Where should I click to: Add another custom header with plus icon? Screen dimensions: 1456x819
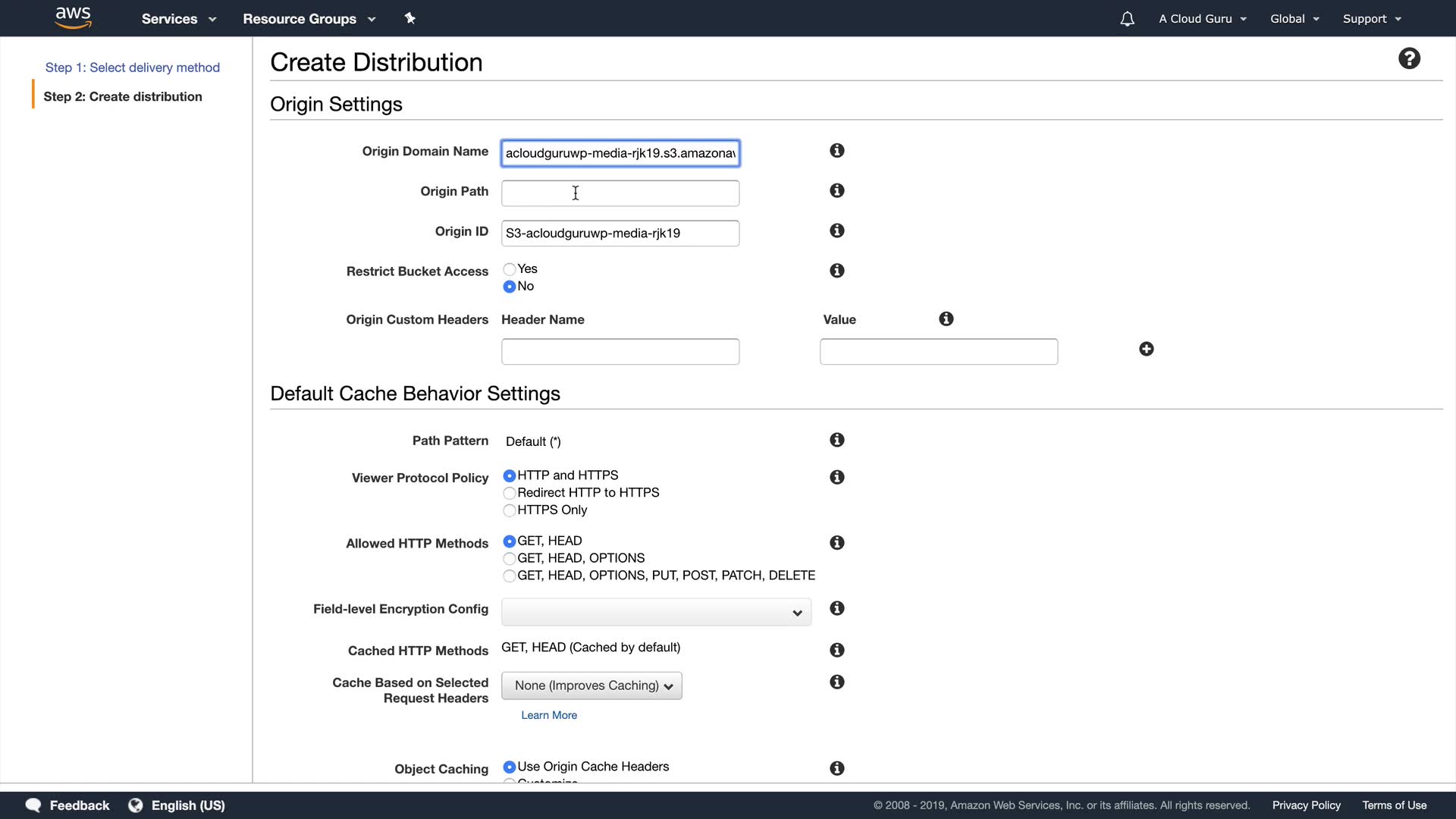(x=1146, y=349)
